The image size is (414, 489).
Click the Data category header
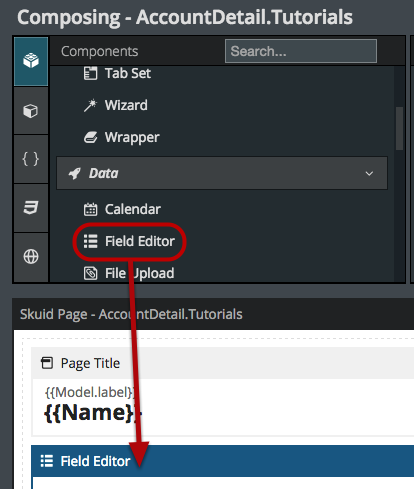(222, 173)
